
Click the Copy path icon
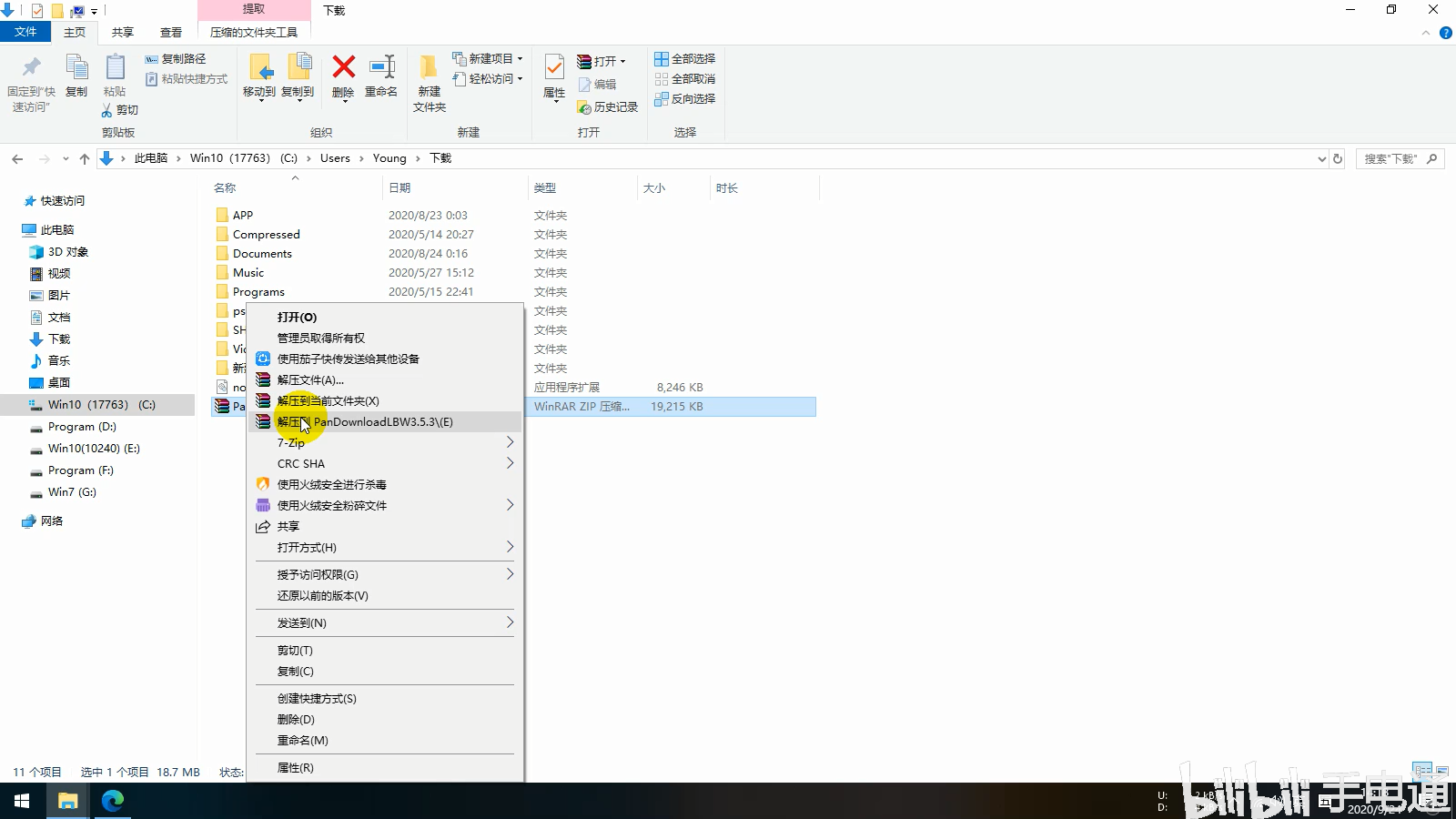click(x=151, y=59)
